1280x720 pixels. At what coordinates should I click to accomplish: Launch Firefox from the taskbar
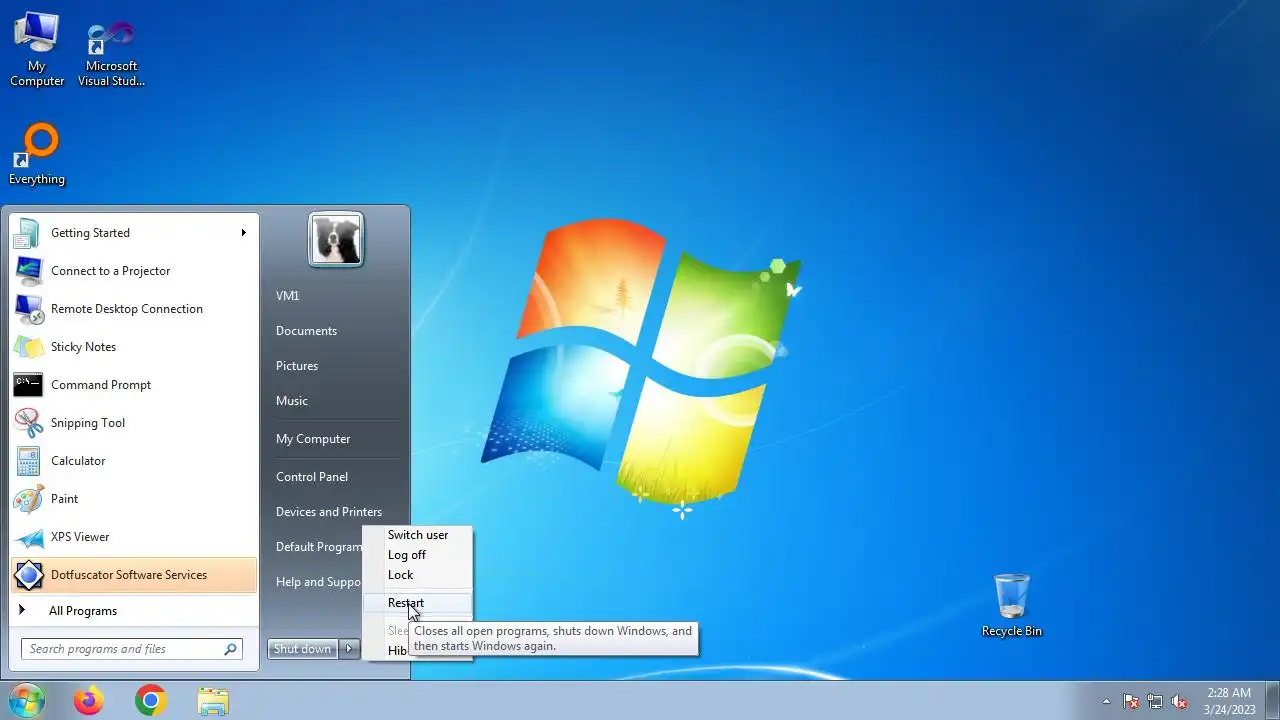point(88,701)
